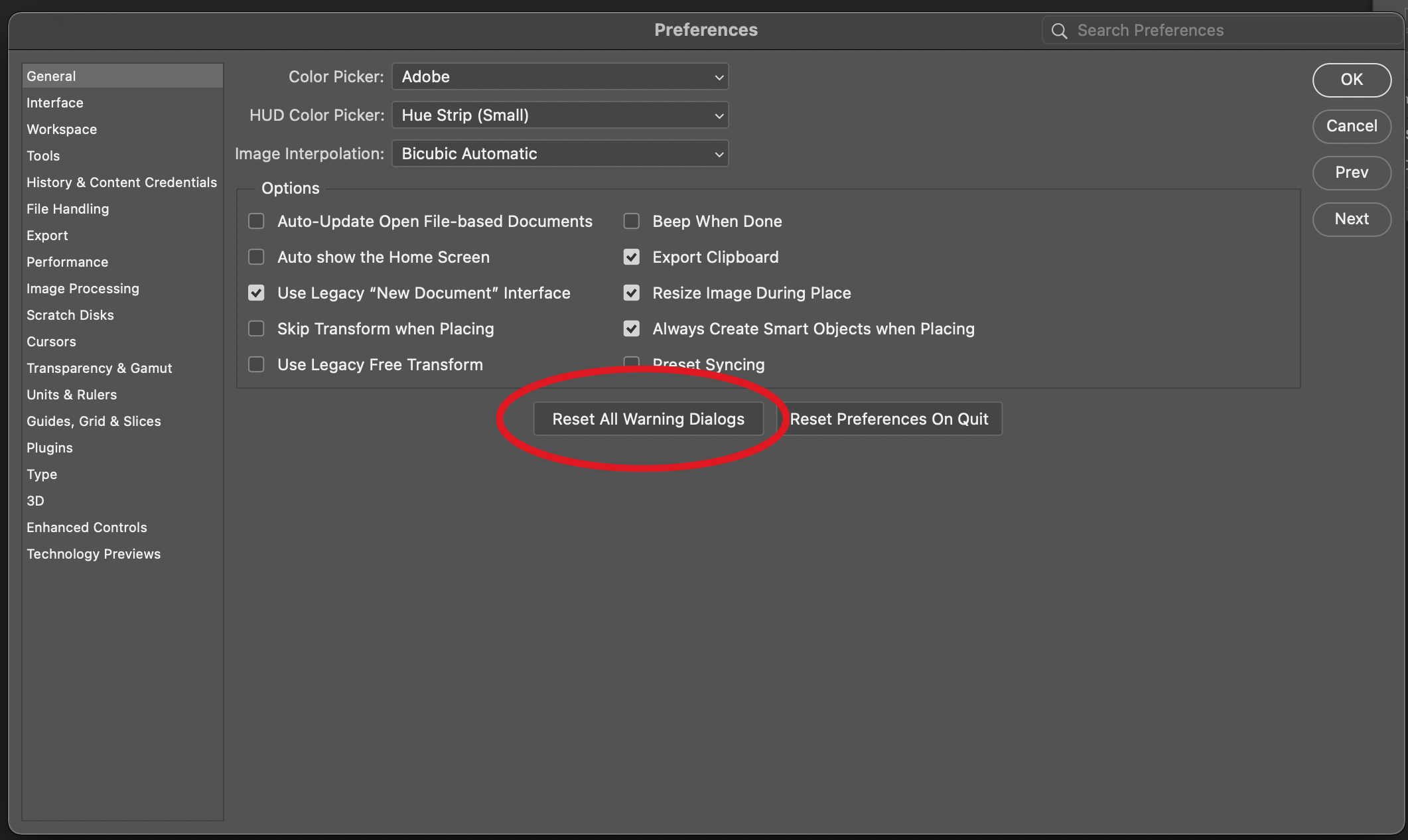Enable Skip Transform when Placing
This screenshot has height=840, width=1408.
point(256,328)
